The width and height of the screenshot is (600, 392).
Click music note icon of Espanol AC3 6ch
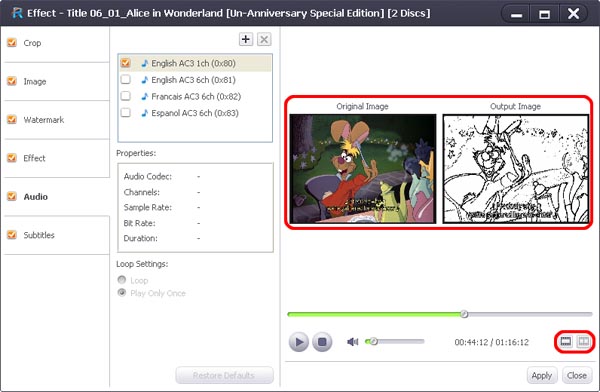(144, 113)
